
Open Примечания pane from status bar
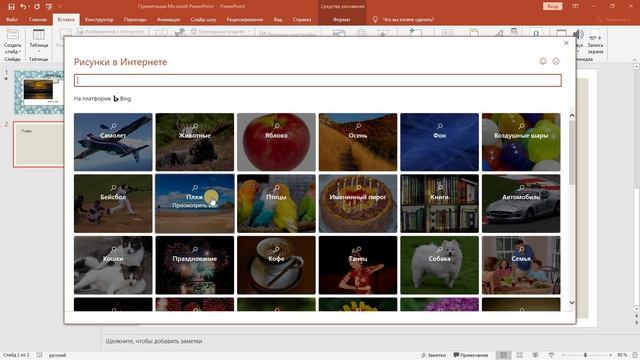(x=471, y=355)
